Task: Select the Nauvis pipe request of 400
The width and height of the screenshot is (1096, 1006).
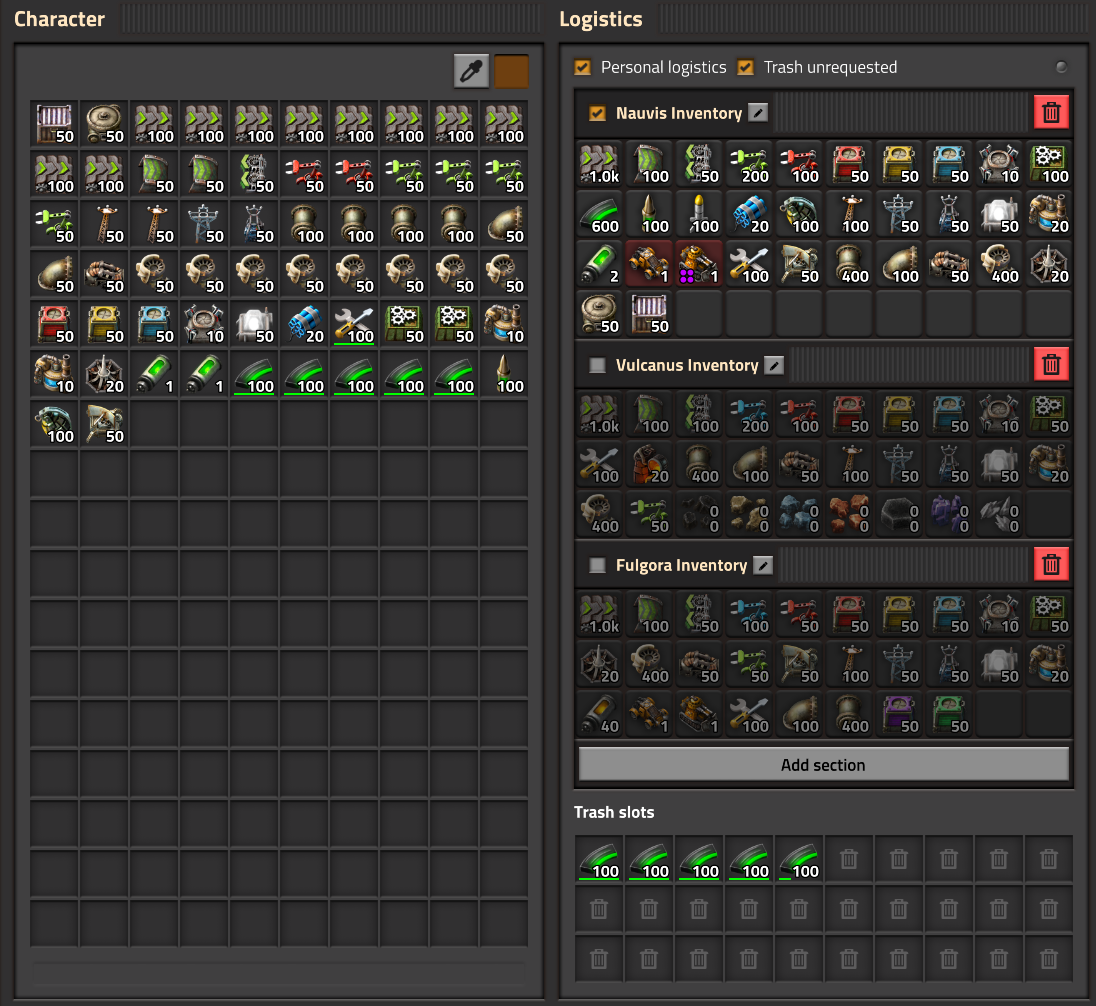Action: click(850, 265)
